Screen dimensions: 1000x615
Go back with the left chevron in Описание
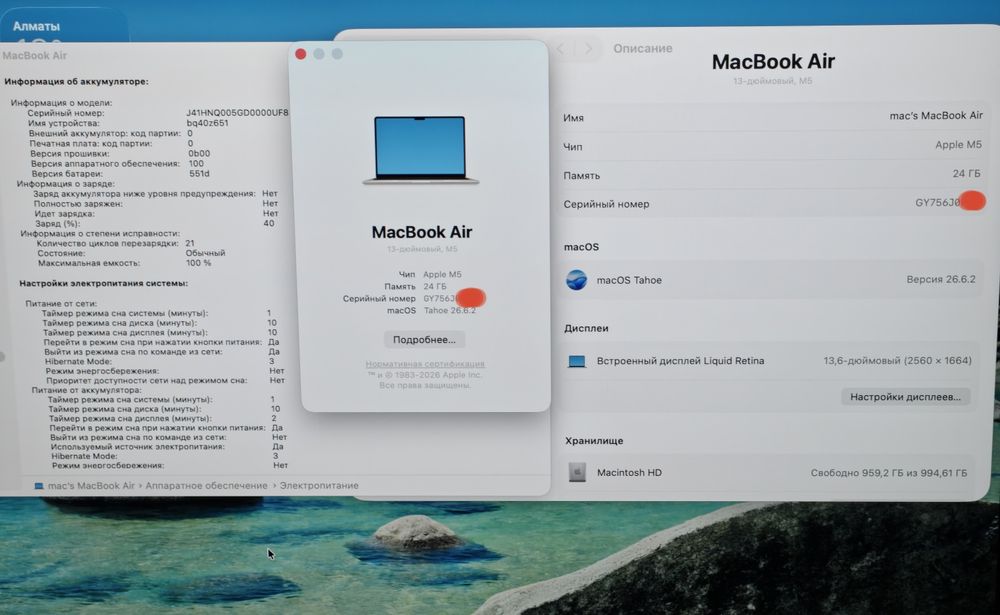561,48
